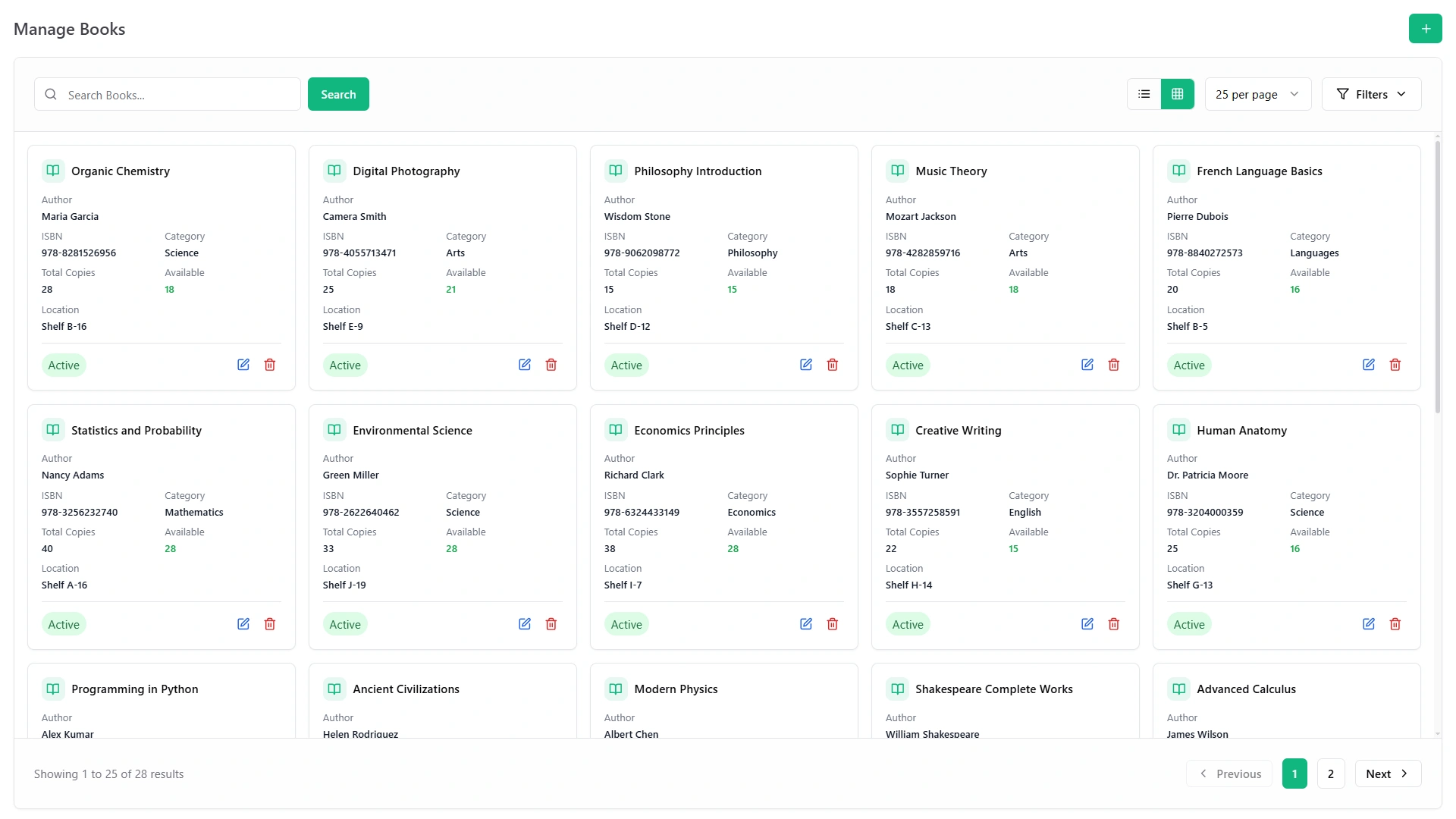The width and height of the screenshot is (1456, 819).
Task: Select the Environmental Science title
Action: [x=413, y=431]
